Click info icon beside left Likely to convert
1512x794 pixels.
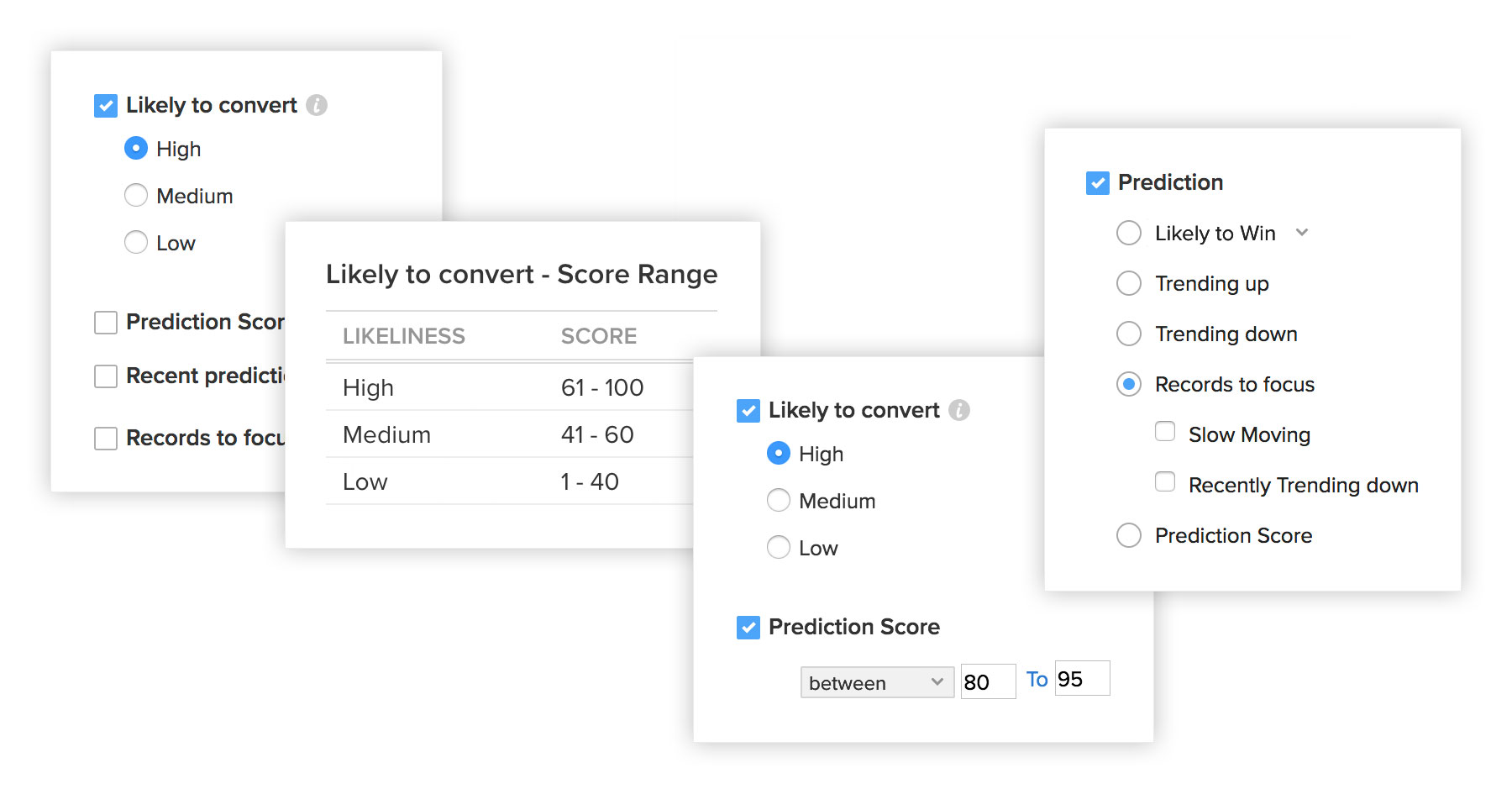(317, 105)
